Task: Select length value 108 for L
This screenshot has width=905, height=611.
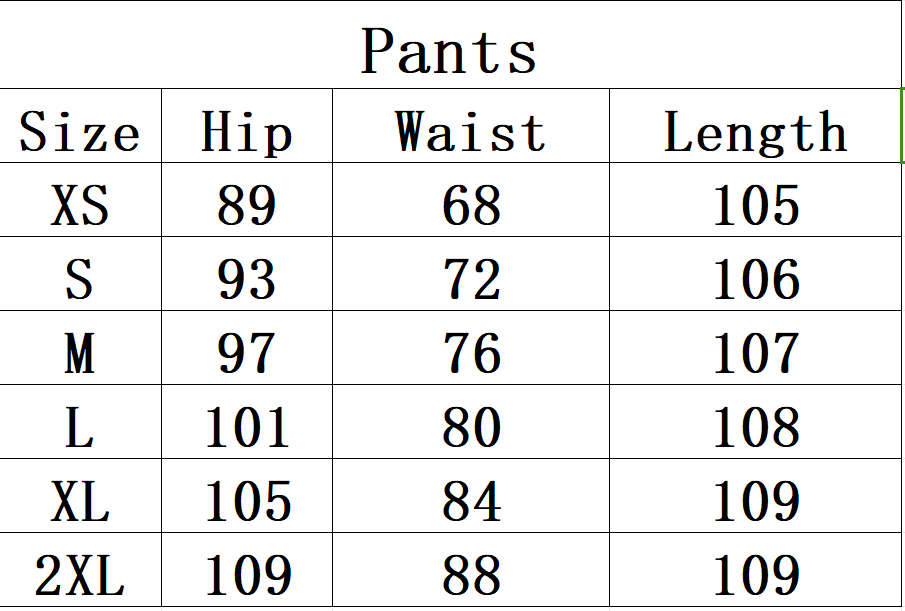Action: pyautogui.click(x=756, y=427)
